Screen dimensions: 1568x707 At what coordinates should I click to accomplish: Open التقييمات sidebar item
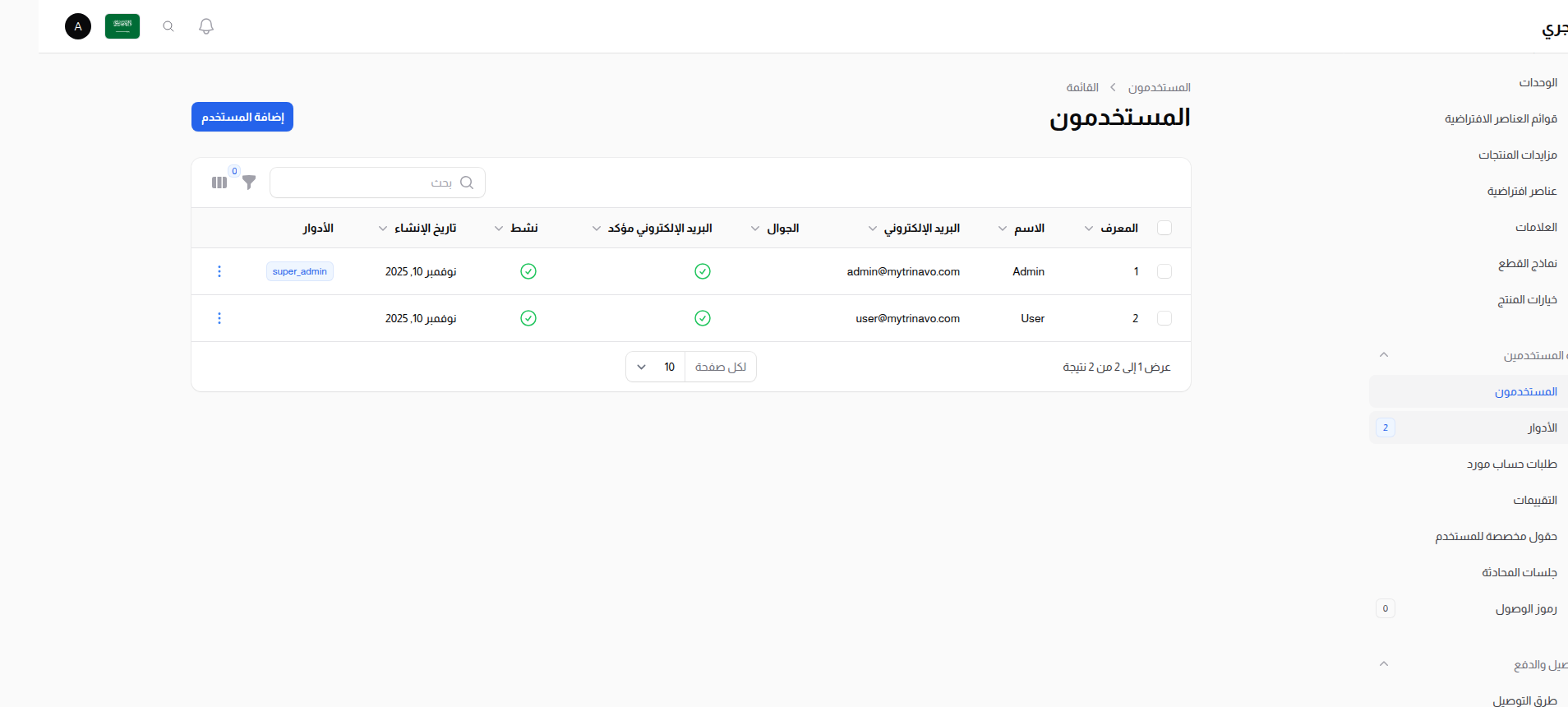(x=1469, y=500)
